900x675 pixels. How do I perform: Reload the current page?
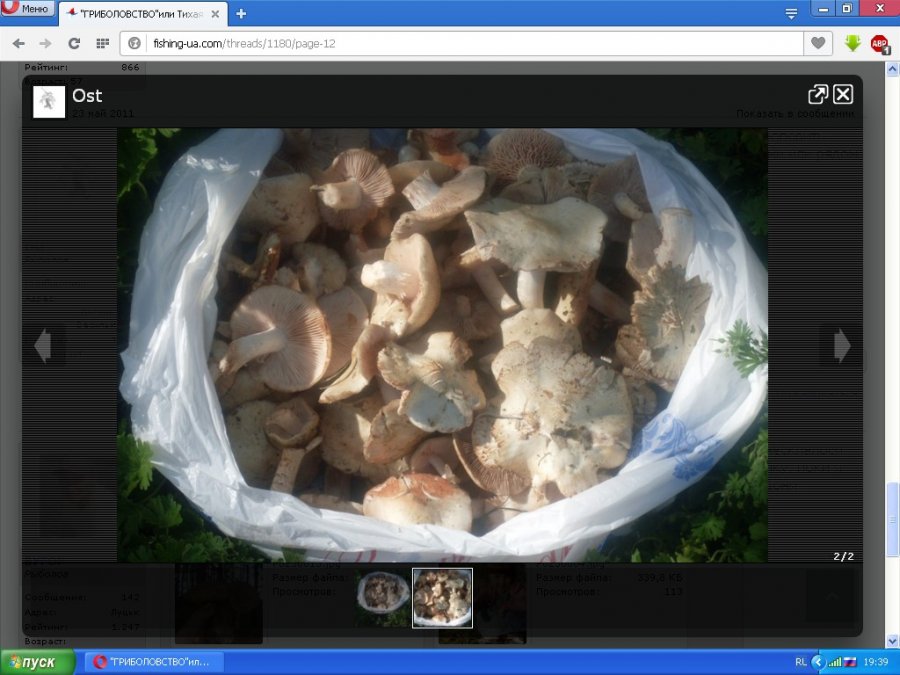pos(74,43)
